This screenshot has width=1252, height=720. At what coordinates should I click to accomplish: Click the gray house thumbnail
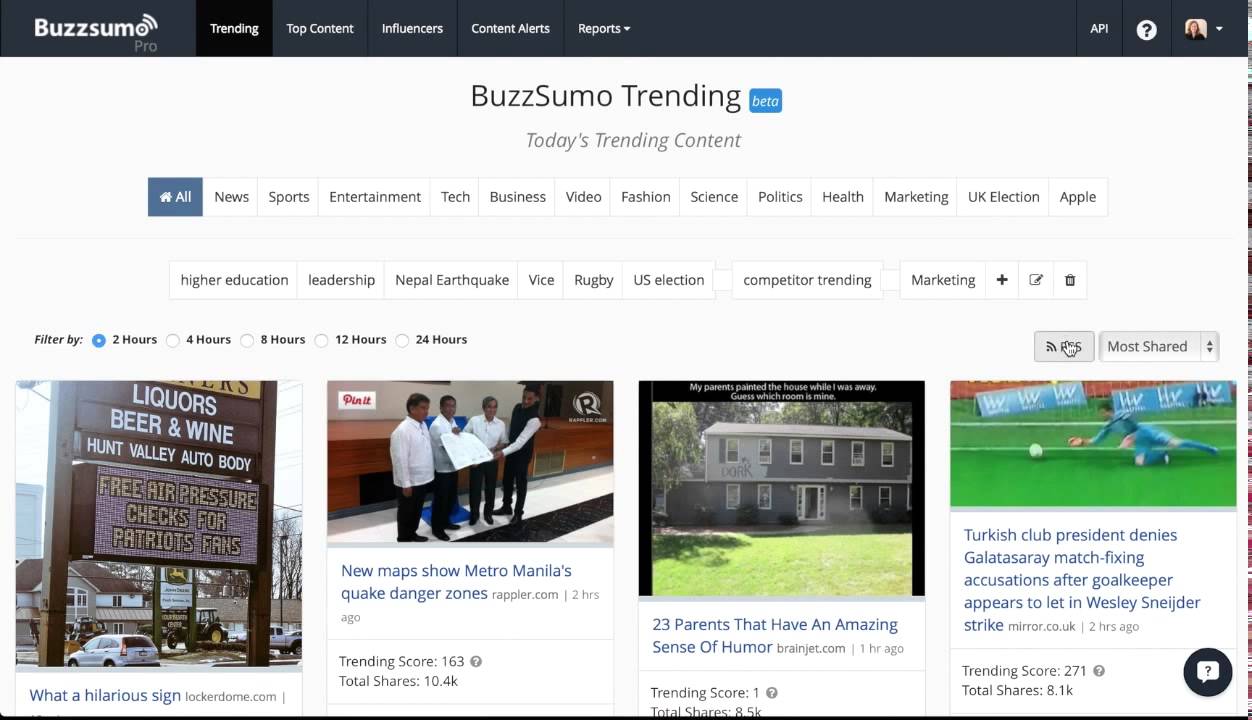click(782, 488)
